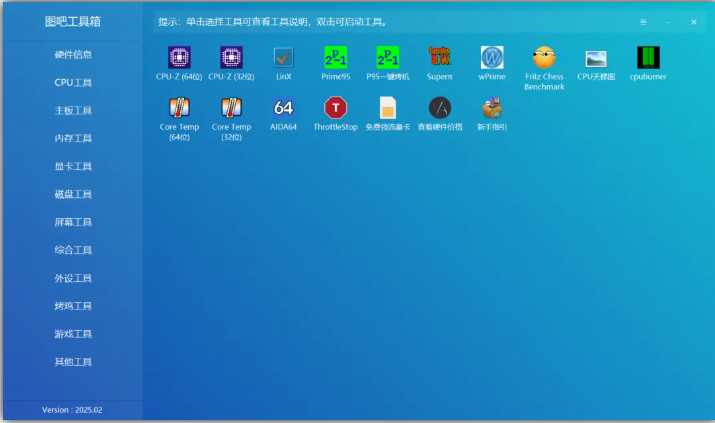Open the CPU-Z (64位) tool
The image size is (715, 423).
179,57
